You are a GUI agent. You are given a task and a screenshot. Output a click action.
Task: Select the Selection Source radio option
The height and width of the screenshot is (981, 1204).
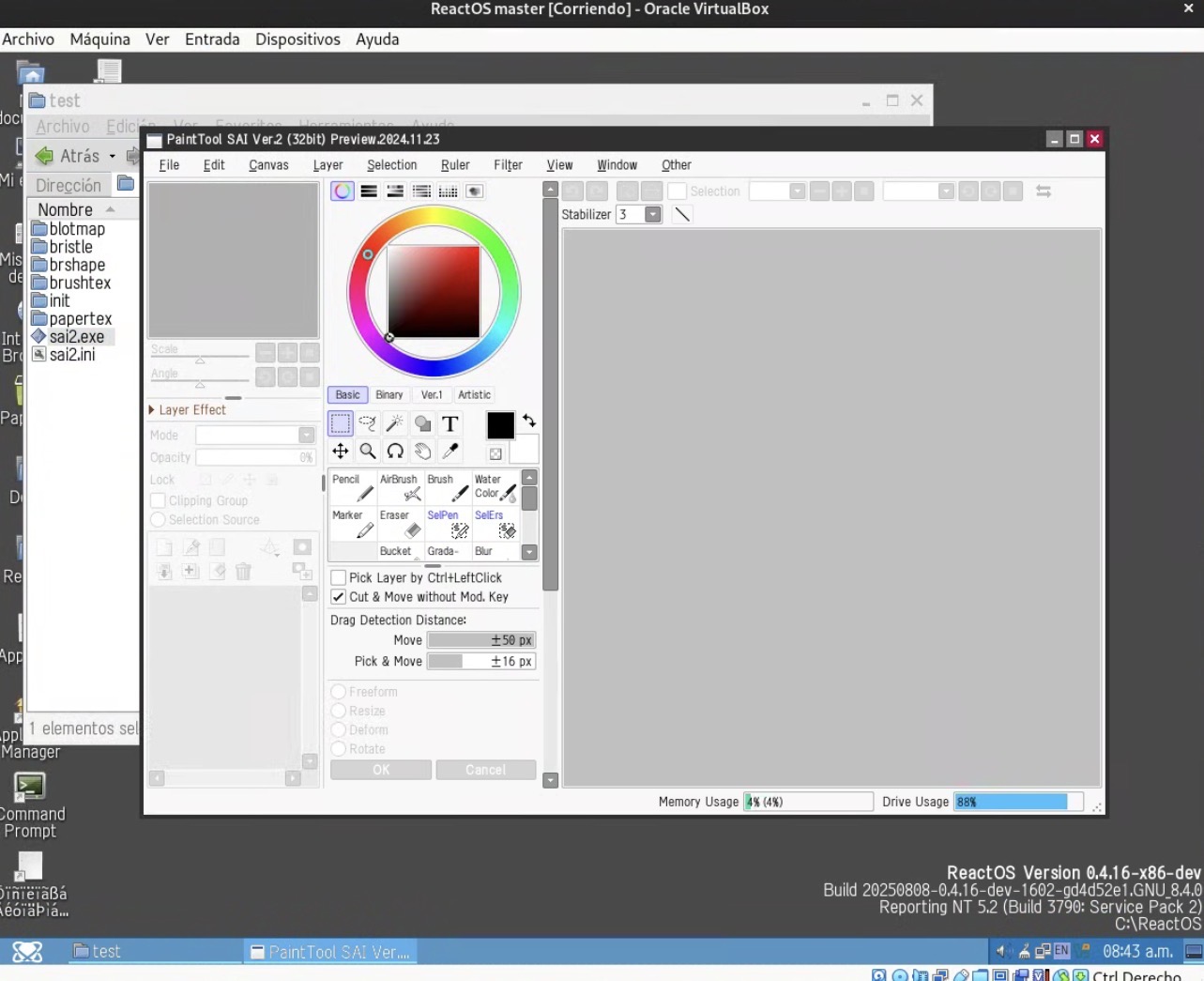[x=159, y=520]
